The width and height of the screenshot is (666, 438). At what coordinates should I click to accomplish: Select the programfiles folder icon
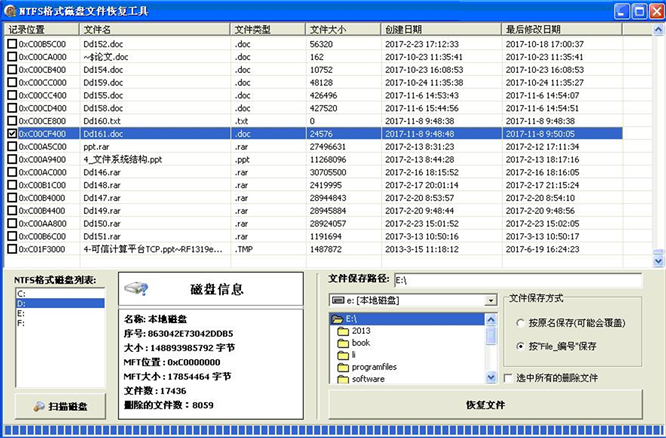[x=343, y=367]
